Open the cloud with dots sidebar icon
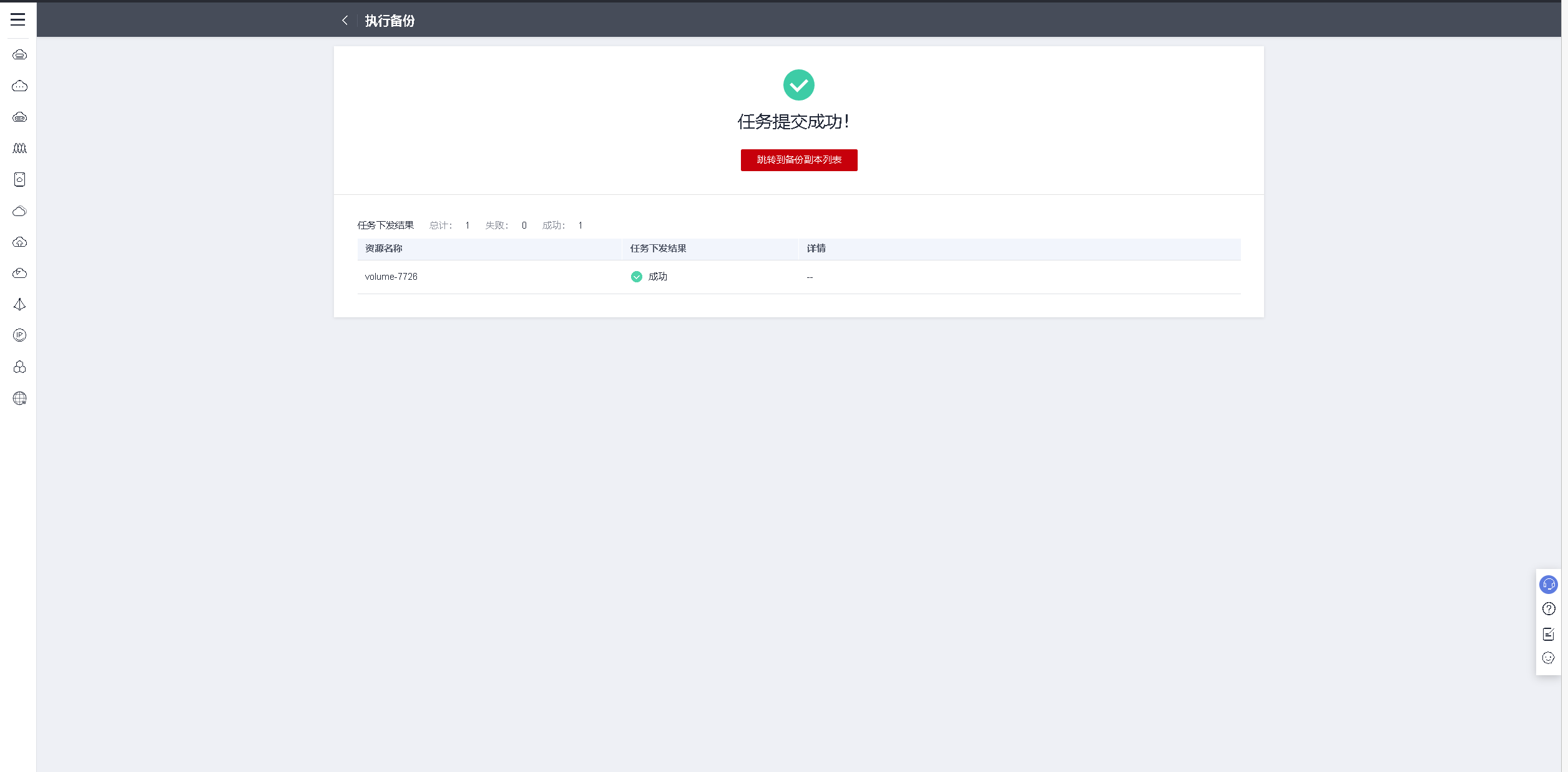 (19, 86)
